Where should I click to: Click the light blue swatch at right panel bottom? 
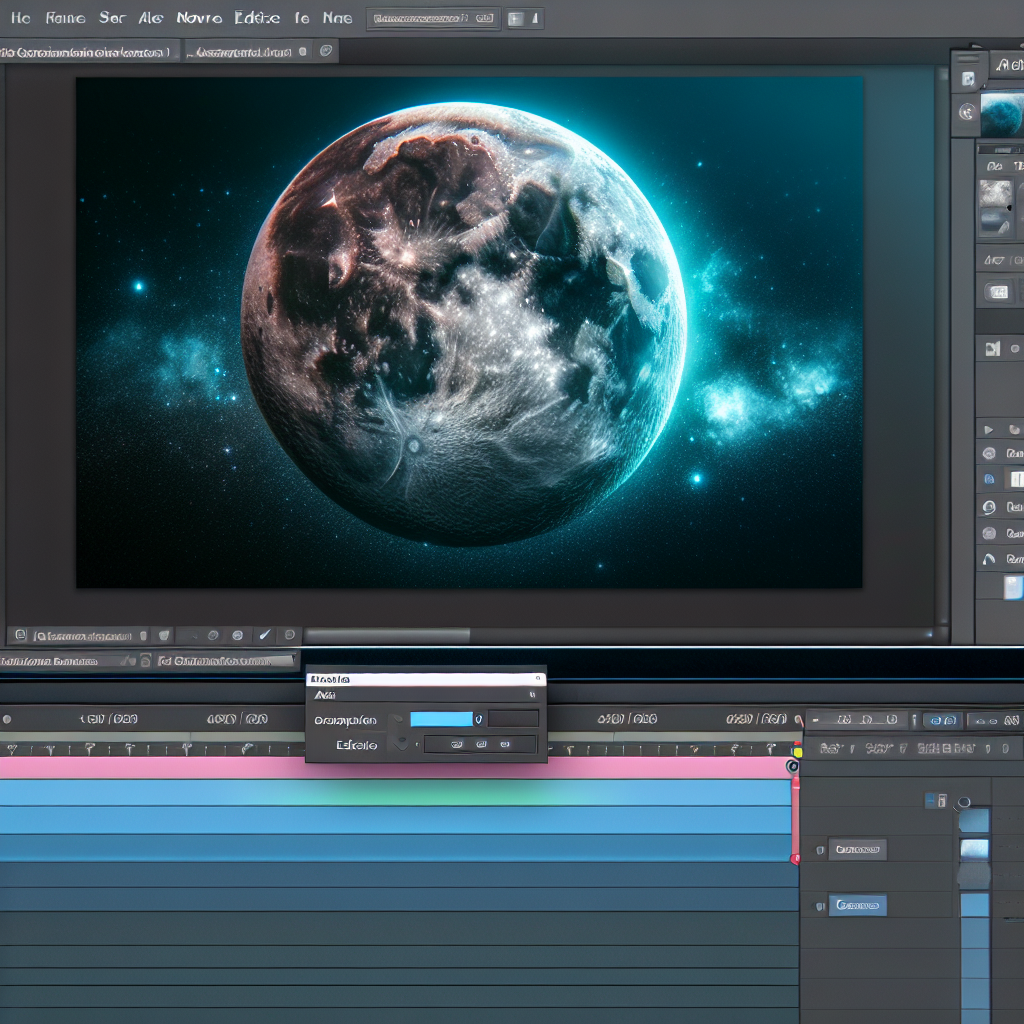[x=1013, y=587]
